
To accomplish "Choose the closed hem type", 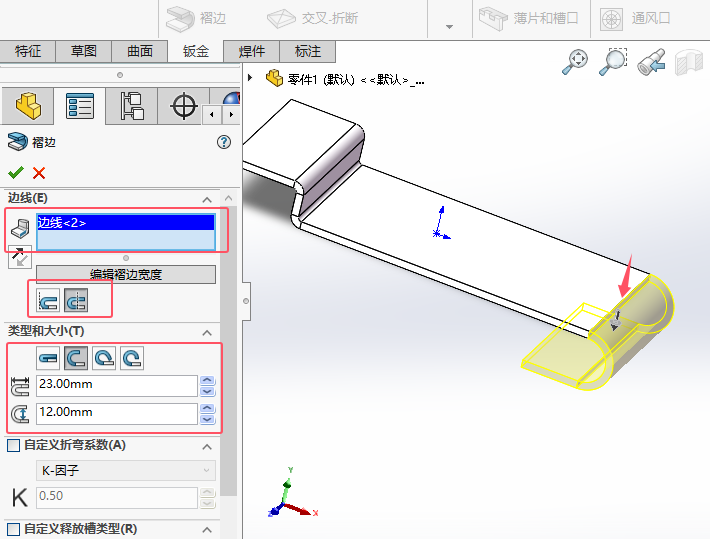I will click(x=48, y=358).
